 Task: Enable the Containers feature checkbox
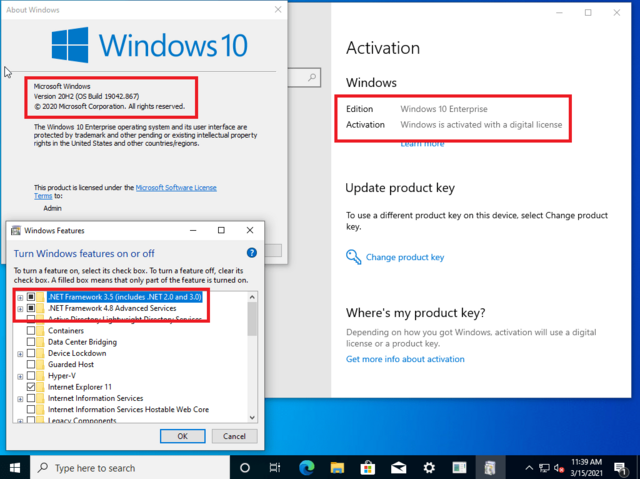click(x=31, y=330)
